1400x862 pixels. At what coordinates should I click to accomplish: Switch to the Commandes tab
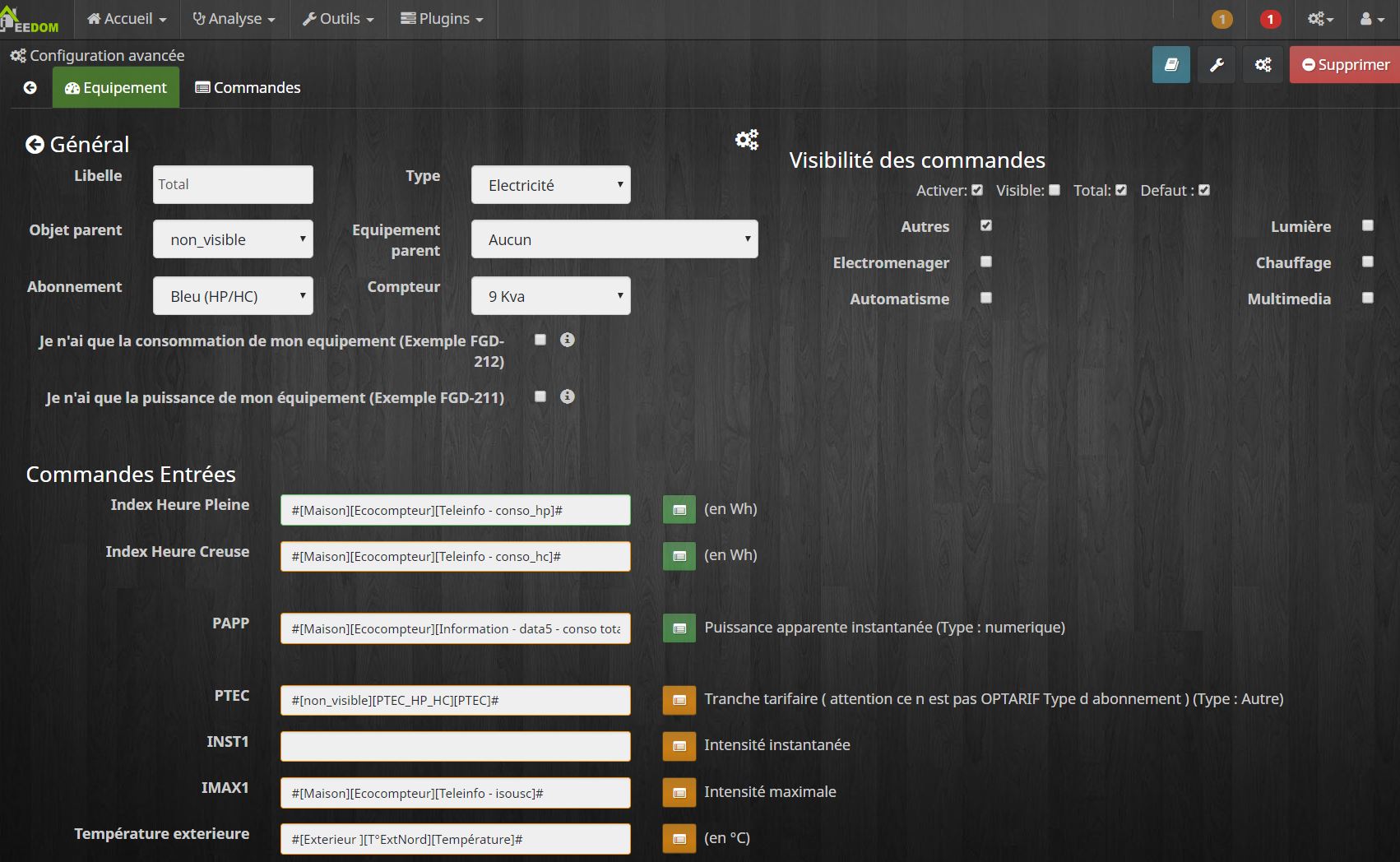(248, 88)
